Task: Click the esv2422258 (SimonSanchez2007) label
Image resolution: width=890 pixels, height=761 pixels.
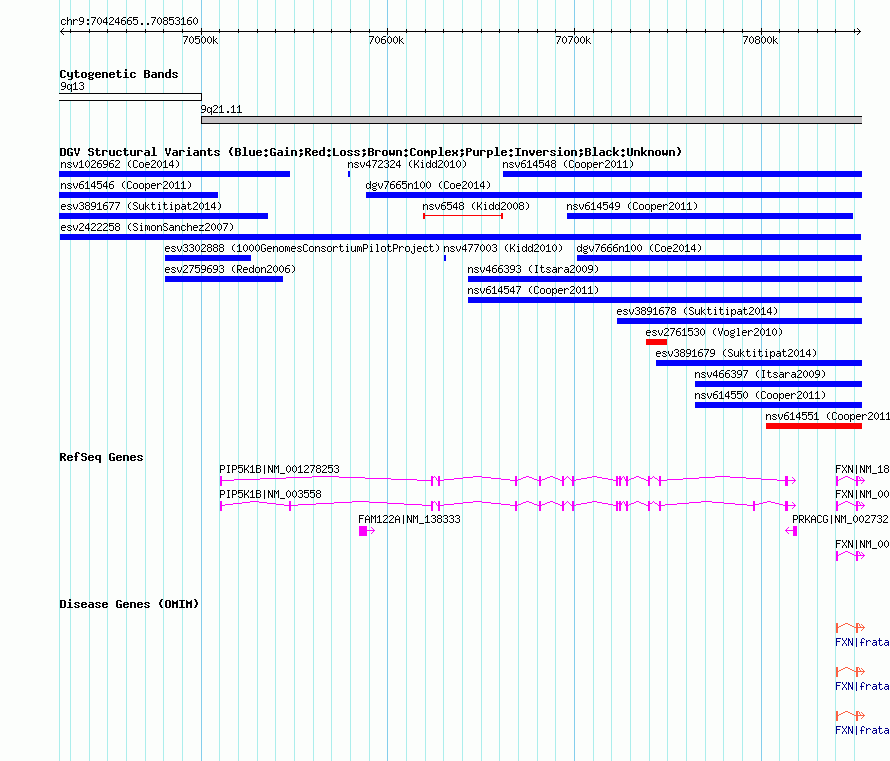Action: coord(147,227)
